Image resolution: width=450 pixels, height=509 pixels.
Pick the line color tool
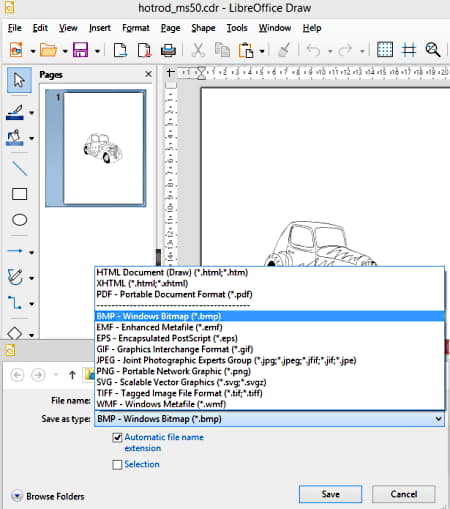[x=15, y=112]
